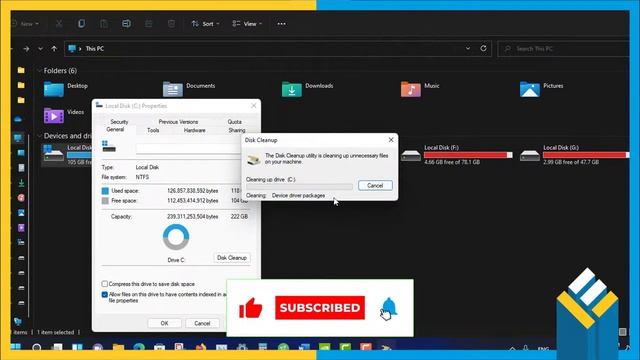Switch to the Quota tab
Image resolution: width=640 pixels, height=360 pixels.
(x=234, y=122)
